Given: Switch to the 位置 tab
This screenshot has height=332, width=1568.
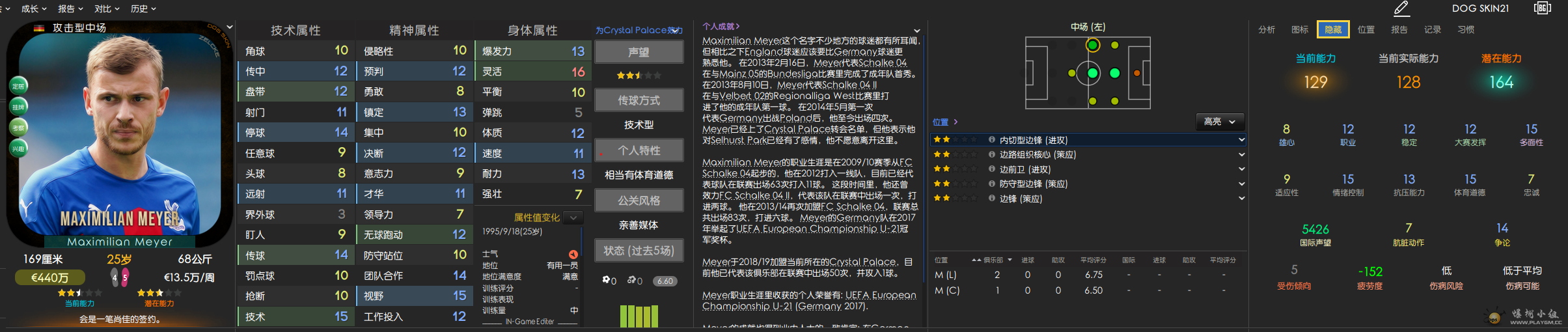Looking at the screenshot, I should [x=1366, y=29].
